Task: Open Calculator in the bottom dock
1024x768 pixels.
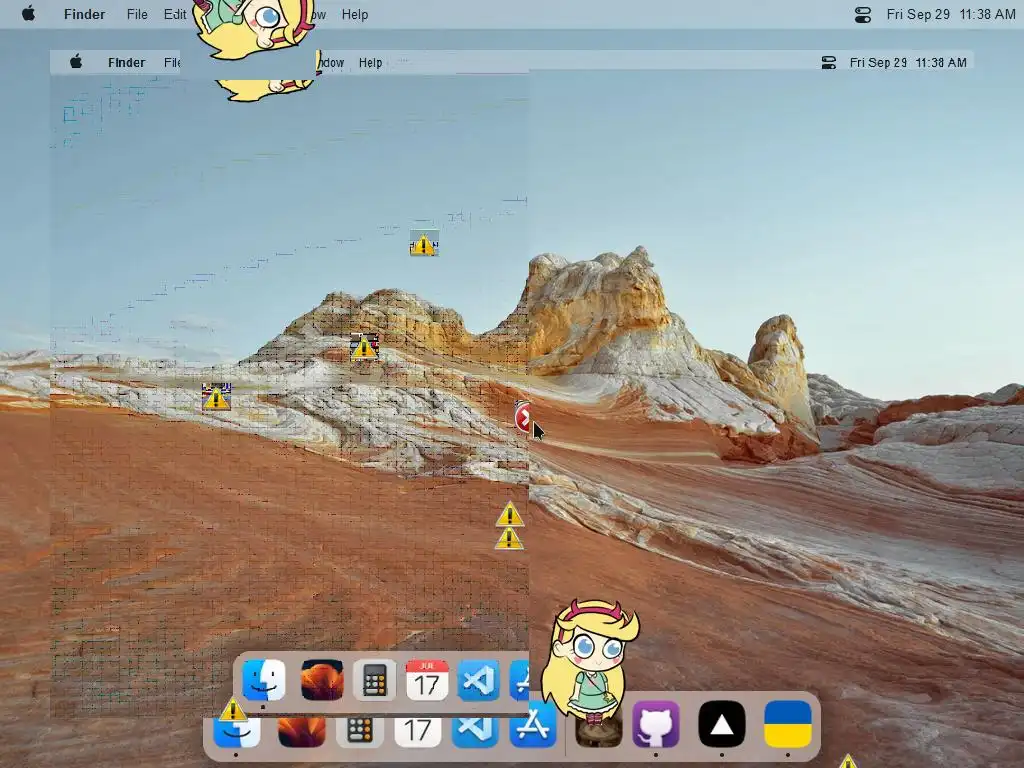Action: click(x=359, y=731)
